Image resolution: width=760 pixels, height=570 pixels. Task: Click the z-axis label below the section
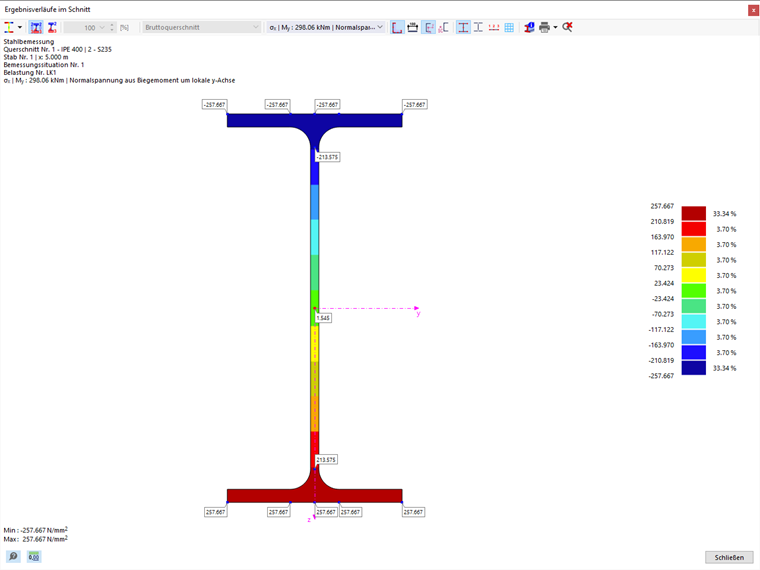click(x=309, y=520)
